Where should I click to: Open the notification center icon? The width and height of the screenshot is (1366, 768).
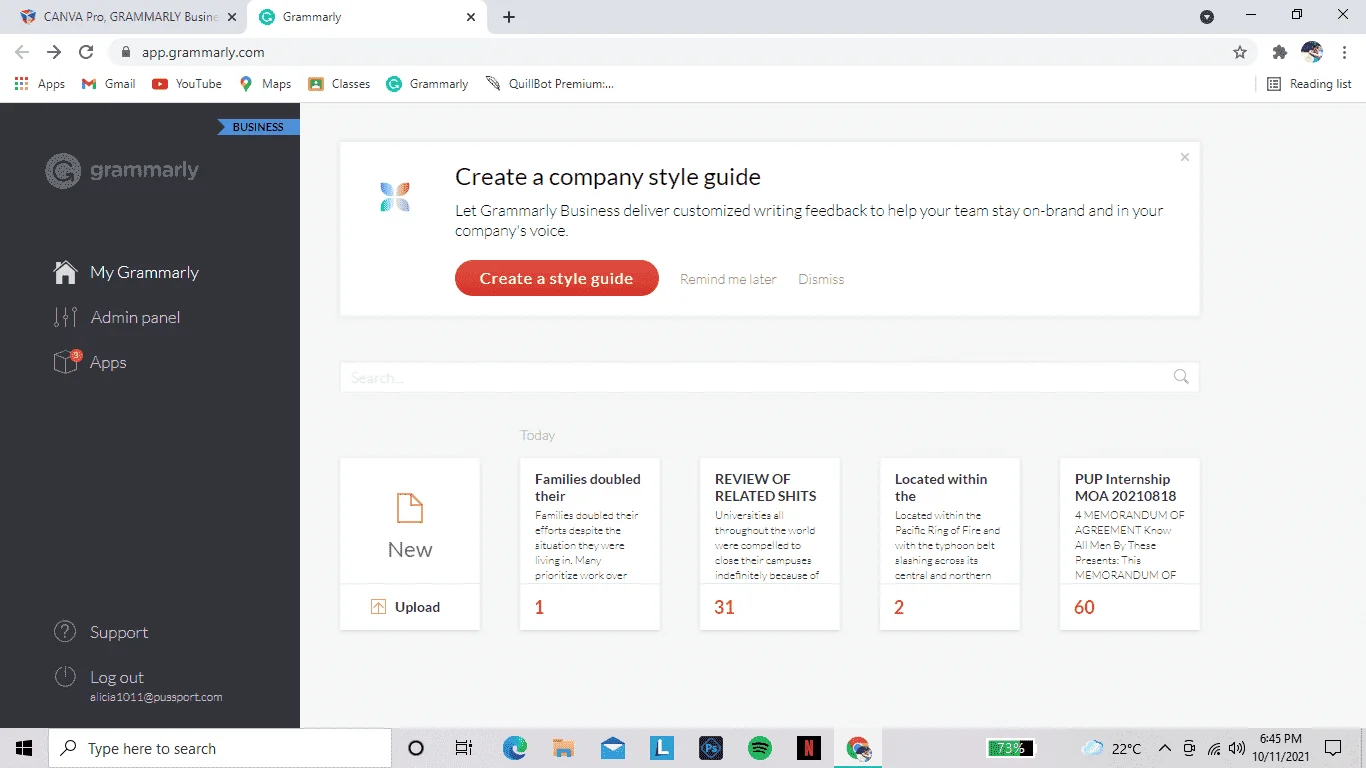pos(1333,748)
